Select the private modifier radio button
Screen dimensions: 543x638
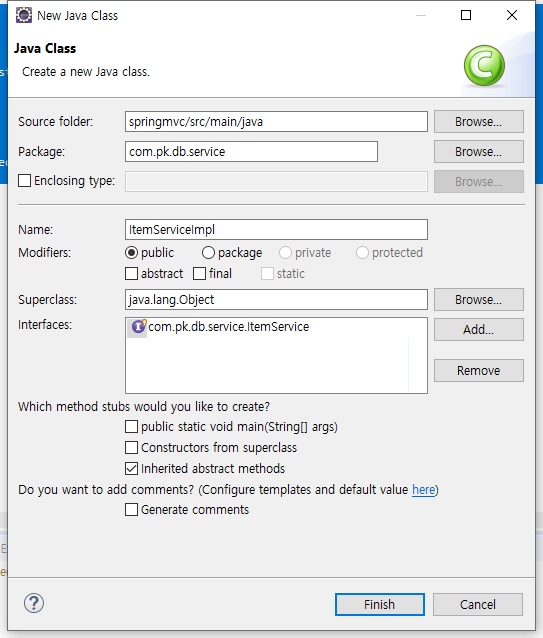pos(285,253)
